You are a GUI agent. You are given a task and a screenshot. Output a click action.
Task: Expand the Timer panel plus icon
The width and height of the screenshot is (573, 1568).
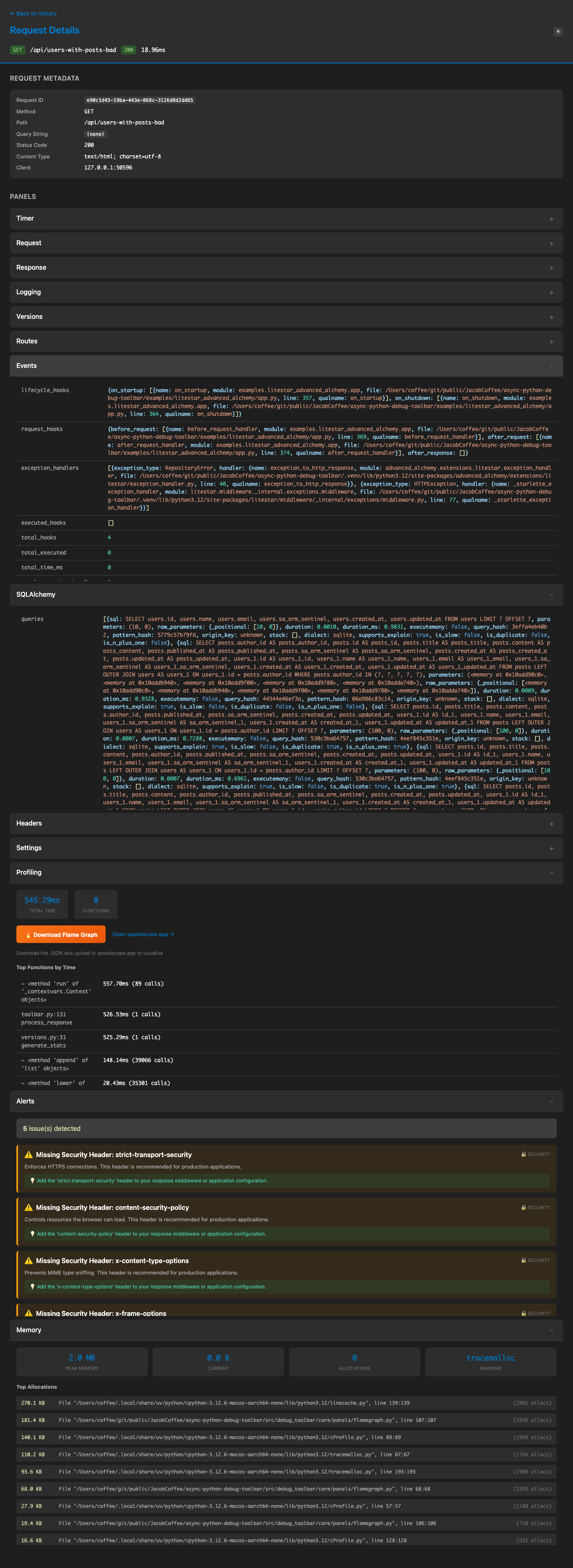click(551, 219)
